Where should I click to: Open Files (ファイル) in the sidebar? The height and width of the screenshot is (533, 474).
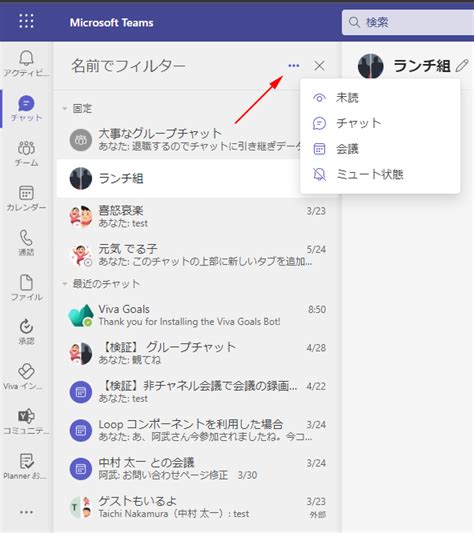(x=26, y=288)
